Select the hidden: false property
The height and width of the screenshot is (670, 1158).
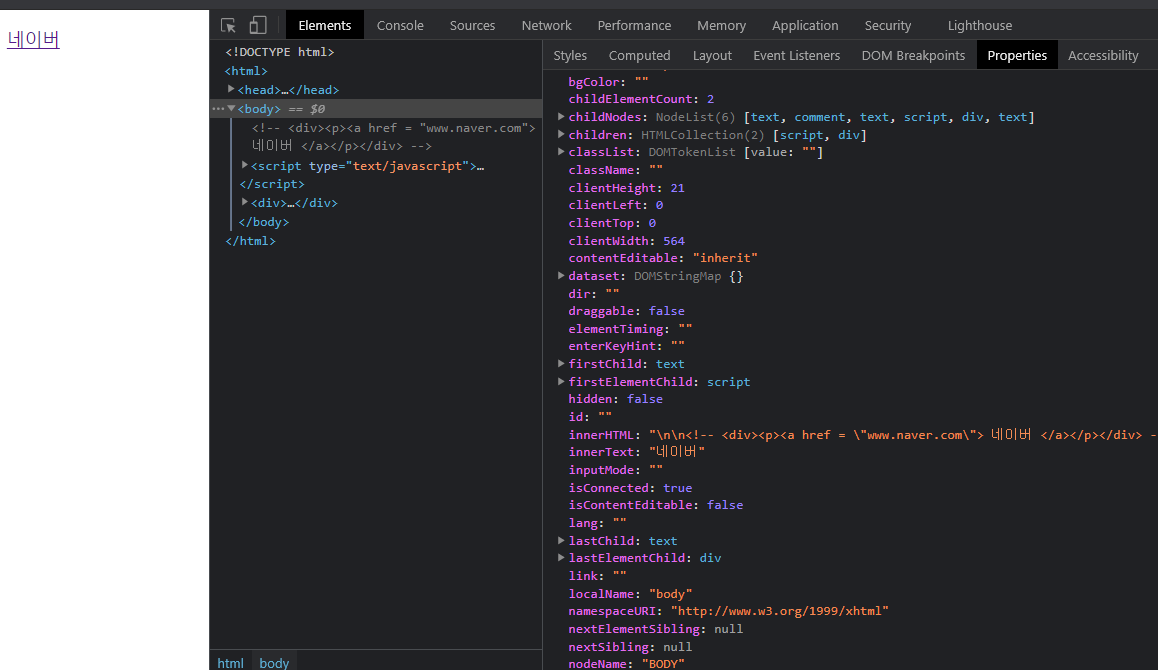pos(615,399)
